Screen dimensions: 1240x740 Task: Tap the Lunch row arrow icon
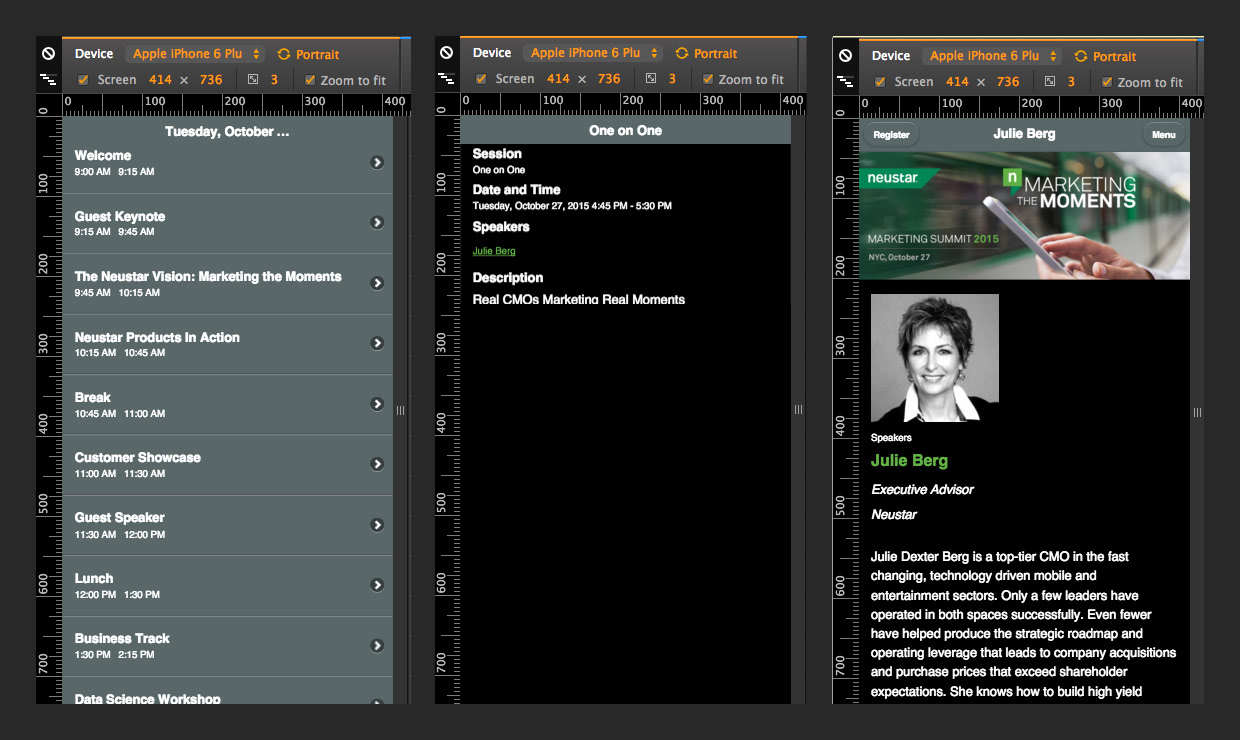(x=377, y=585)
